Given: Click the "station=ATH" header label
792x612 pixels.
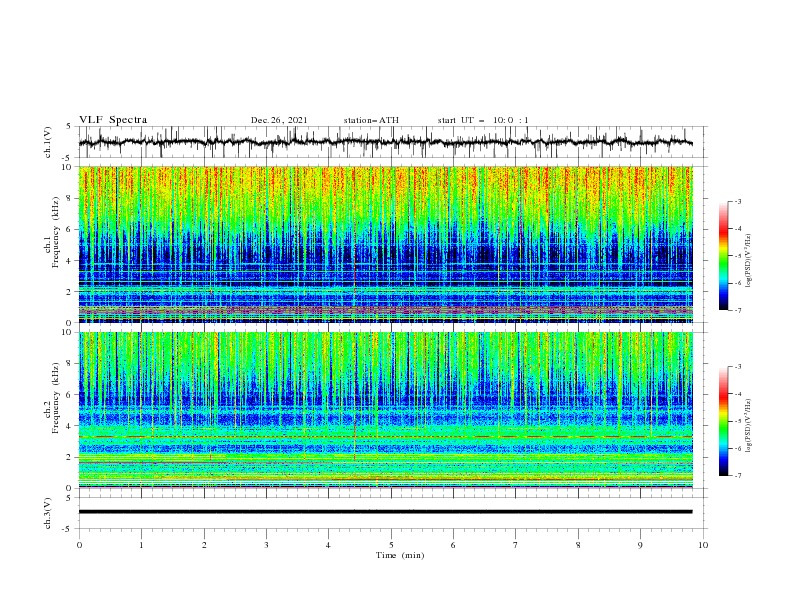Looking at the screenshot, I should click(371, 120).
